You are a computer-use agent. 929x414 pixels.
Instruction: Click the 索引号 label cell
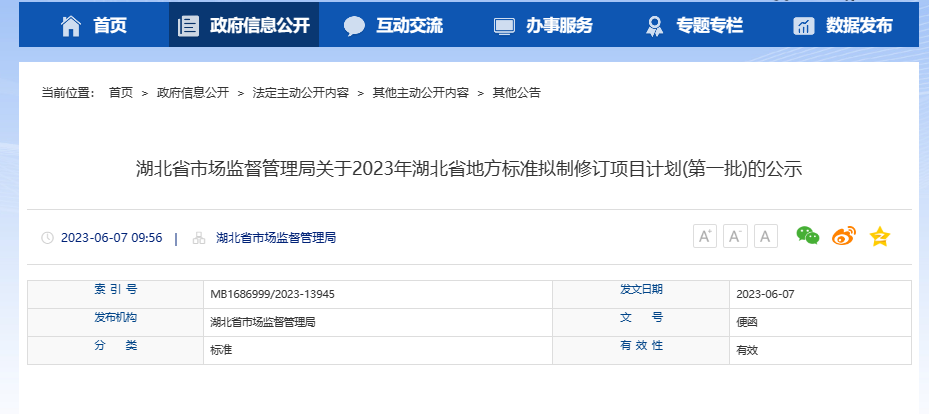(116, 294)
